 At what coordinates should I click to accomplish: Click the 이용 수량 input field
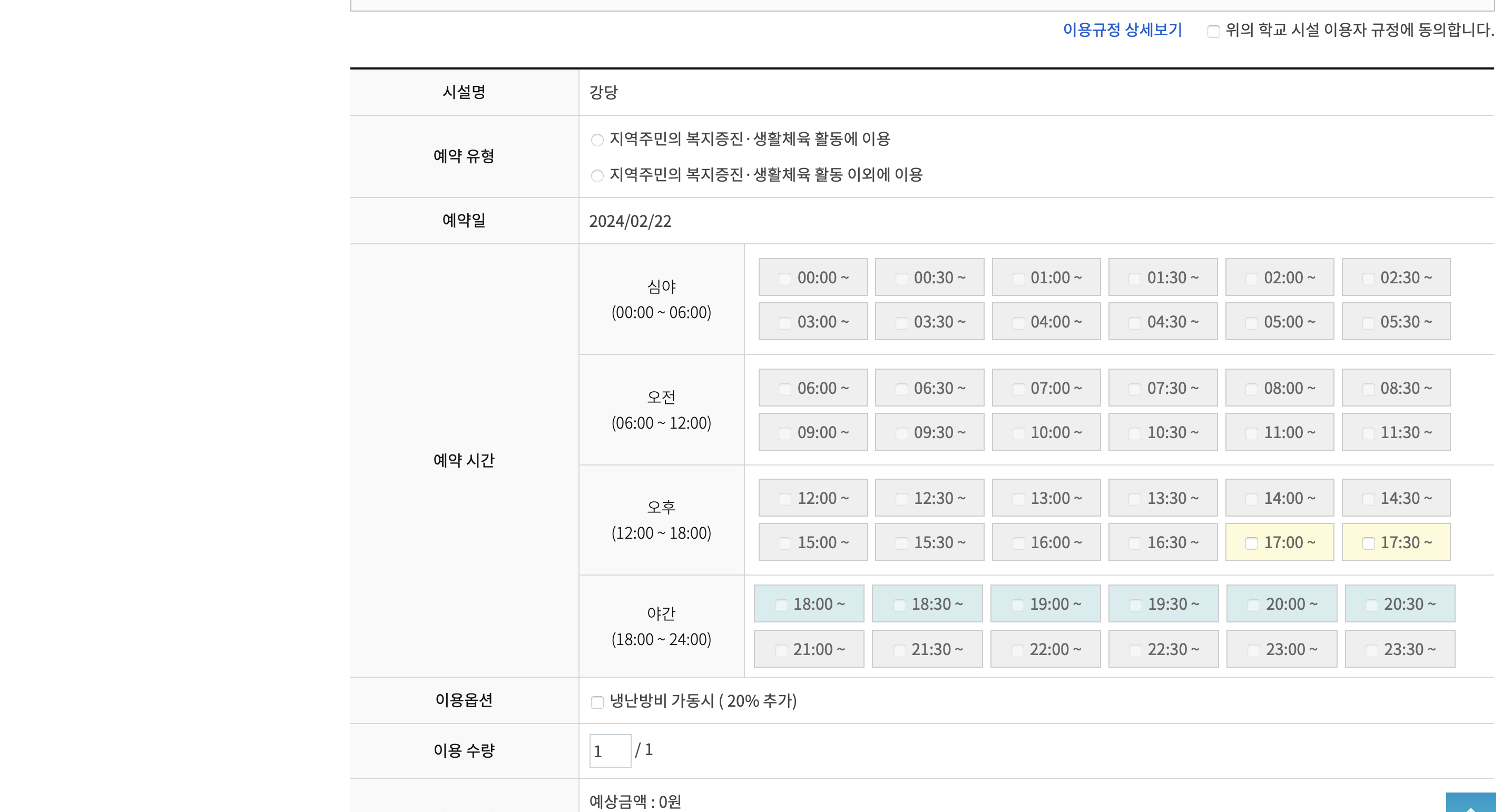[x=610, y=751]
